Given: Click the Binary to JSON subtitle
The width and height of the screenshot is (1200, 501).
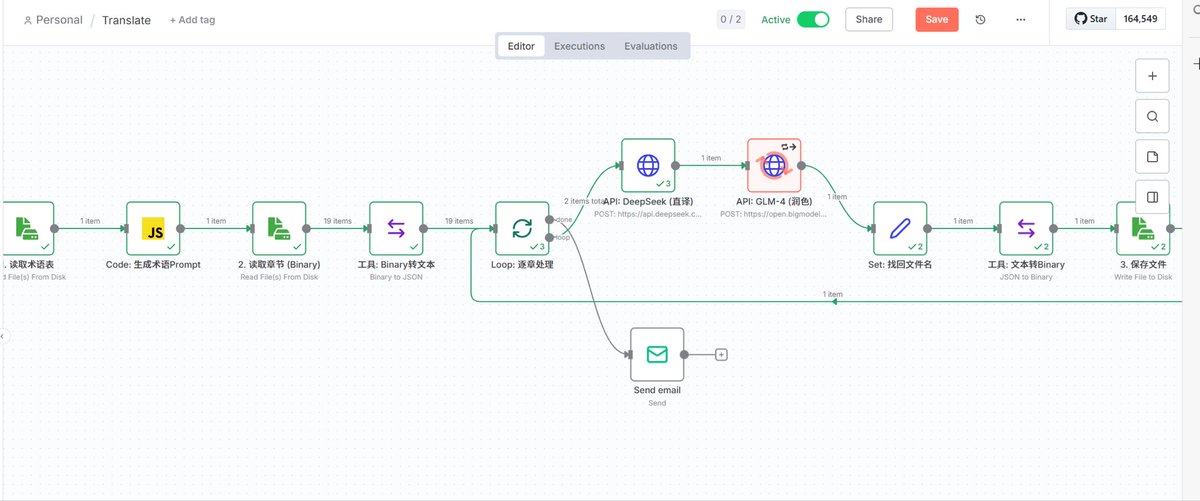Looking at the screenshot, I should (396, 277).
